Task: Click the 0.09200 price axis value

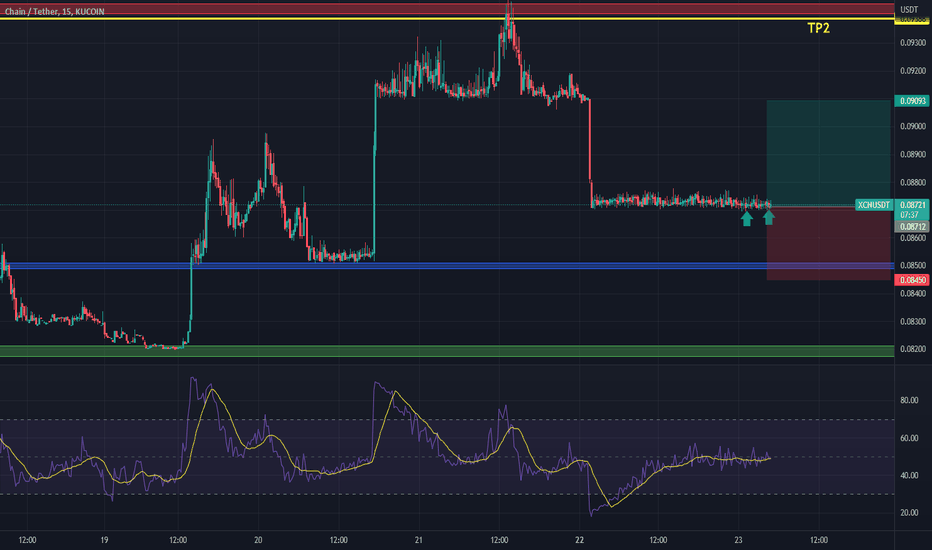Action: pyautogui.click(x=912, y=71)
